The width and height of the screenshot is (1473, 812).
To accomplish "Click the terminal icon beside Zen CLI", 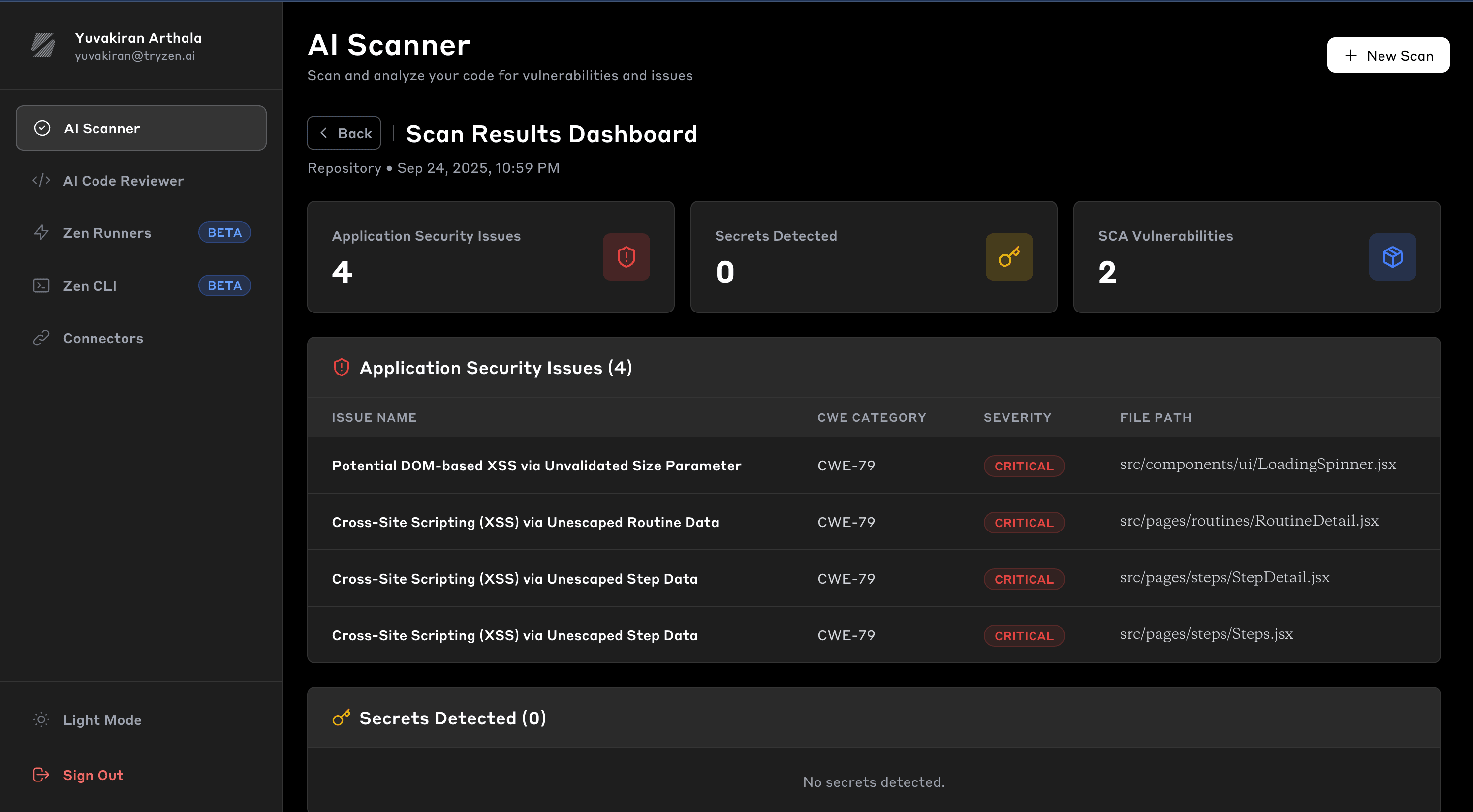I will click(41, 285).
